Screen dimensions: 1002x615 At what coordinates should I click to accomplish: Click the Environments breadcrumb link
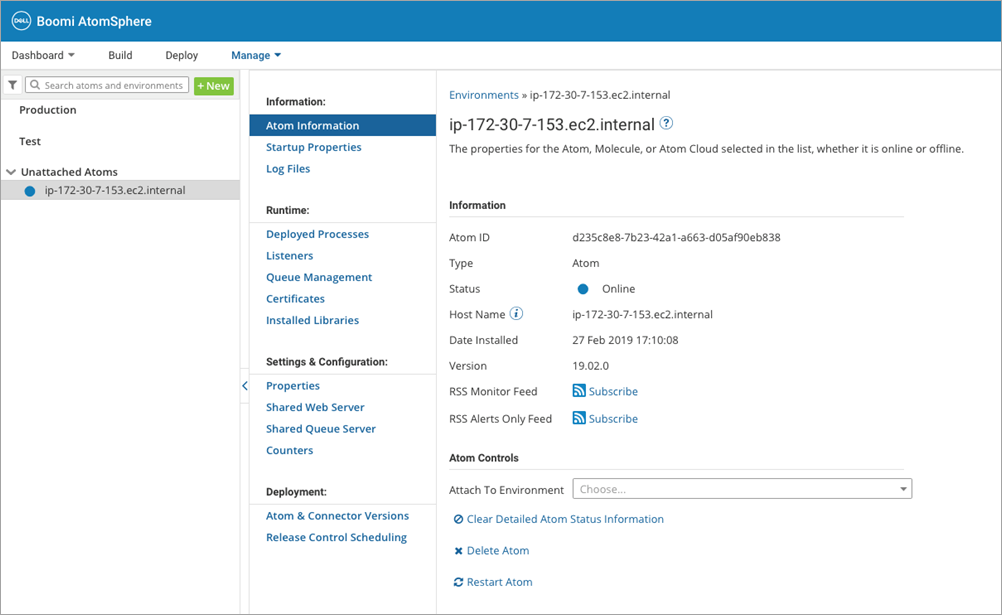tap(484, 95)
